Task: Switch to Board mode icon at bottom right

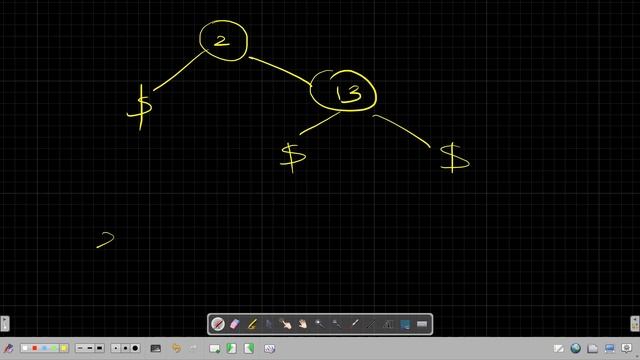Action: pyautogui.click(x=558, y=348)
